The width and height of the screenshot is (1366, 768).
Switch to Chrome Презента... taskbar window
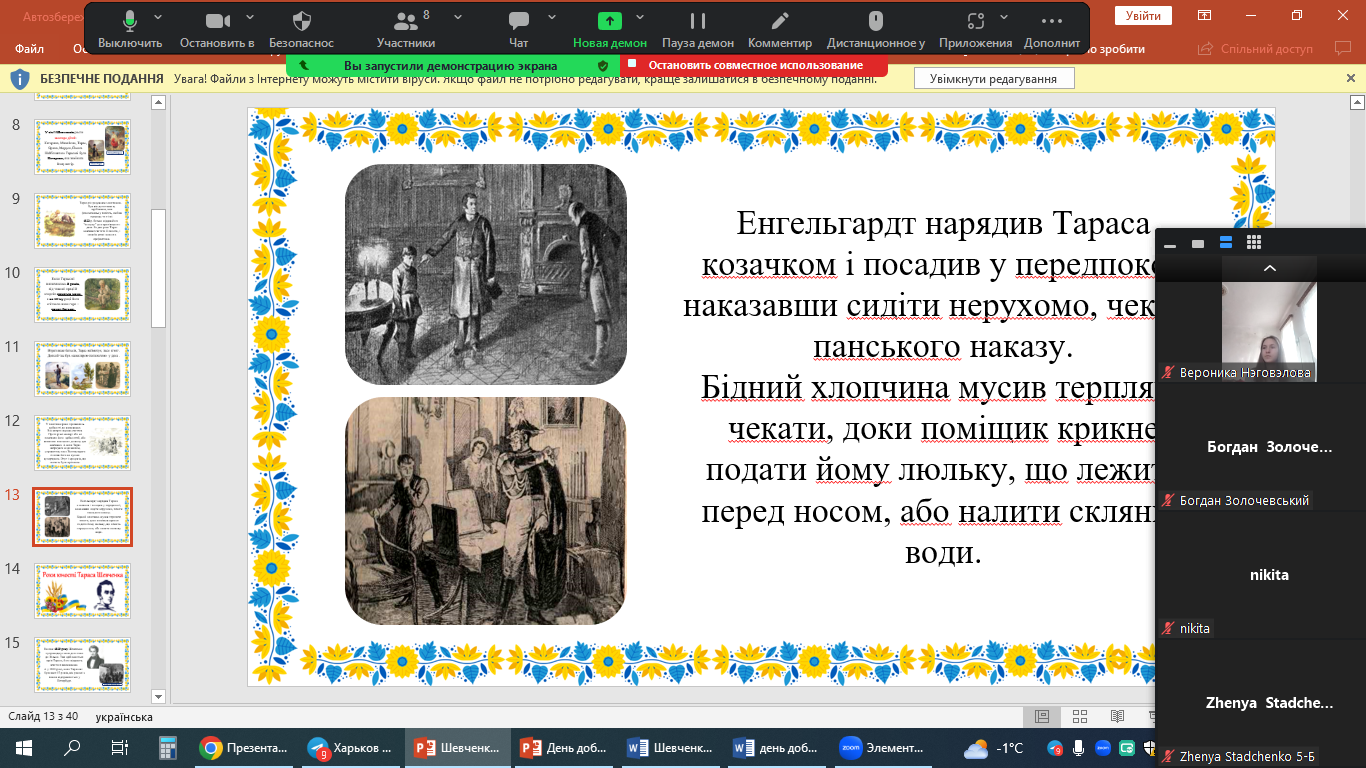coord(244,748)
